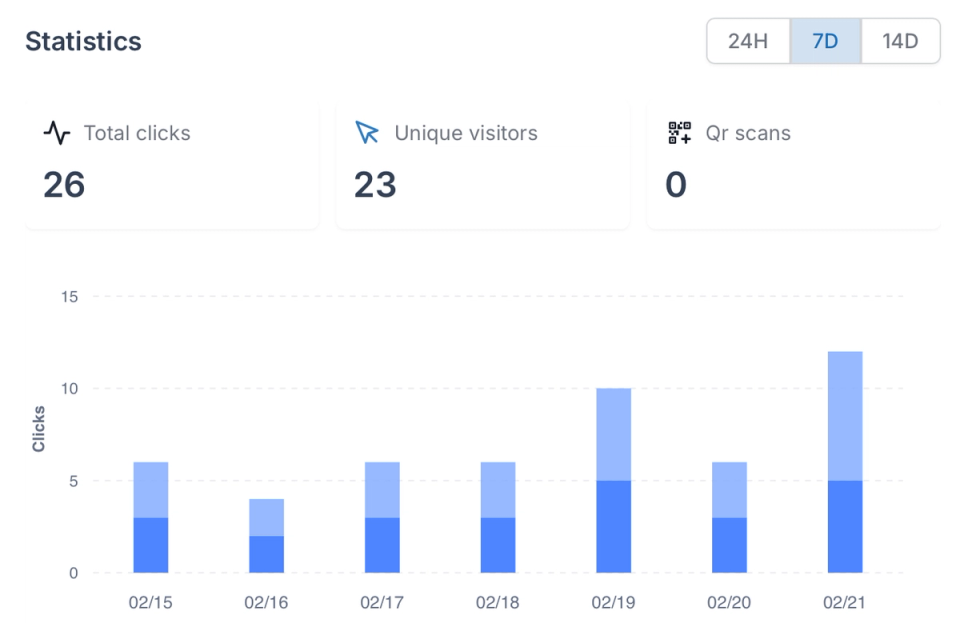This screenshot has height=623, width=960.
Task: Select the currently active 7D view
Action: (x=824, y=41)
